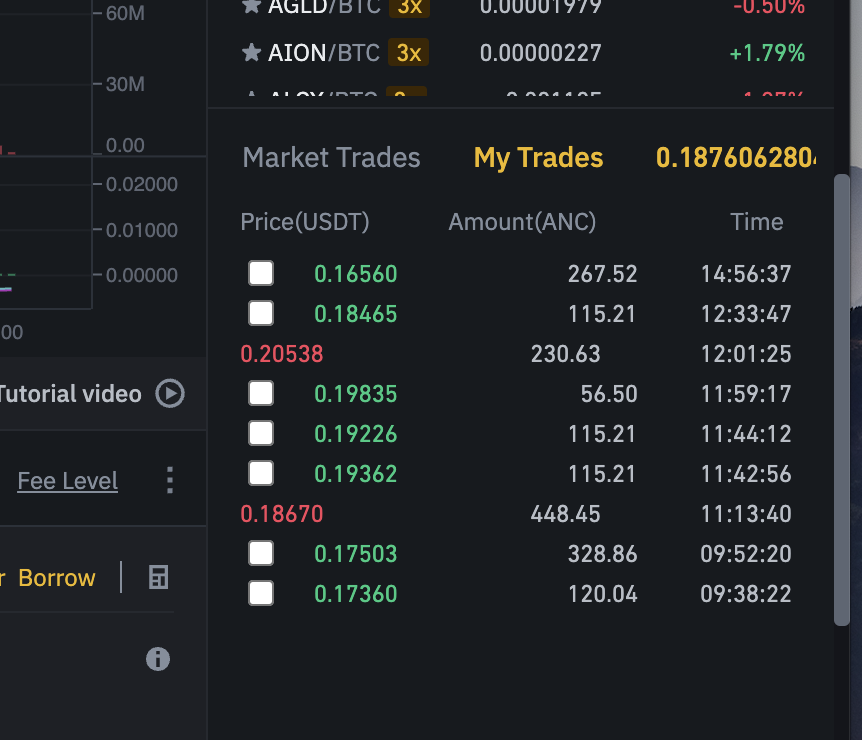
Task: Click the Borrow option
Action: pos(57,577)
